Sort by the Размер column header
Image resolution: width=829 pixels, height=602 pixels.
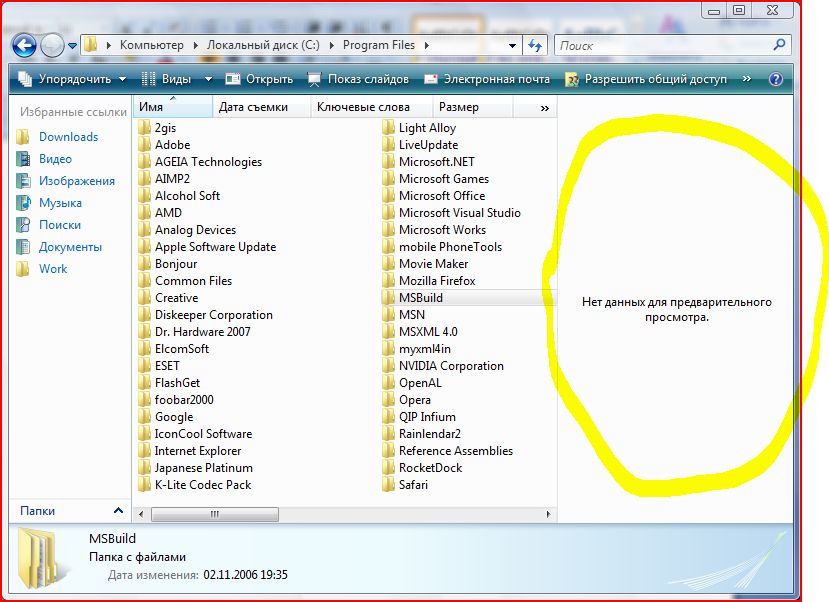458,107
